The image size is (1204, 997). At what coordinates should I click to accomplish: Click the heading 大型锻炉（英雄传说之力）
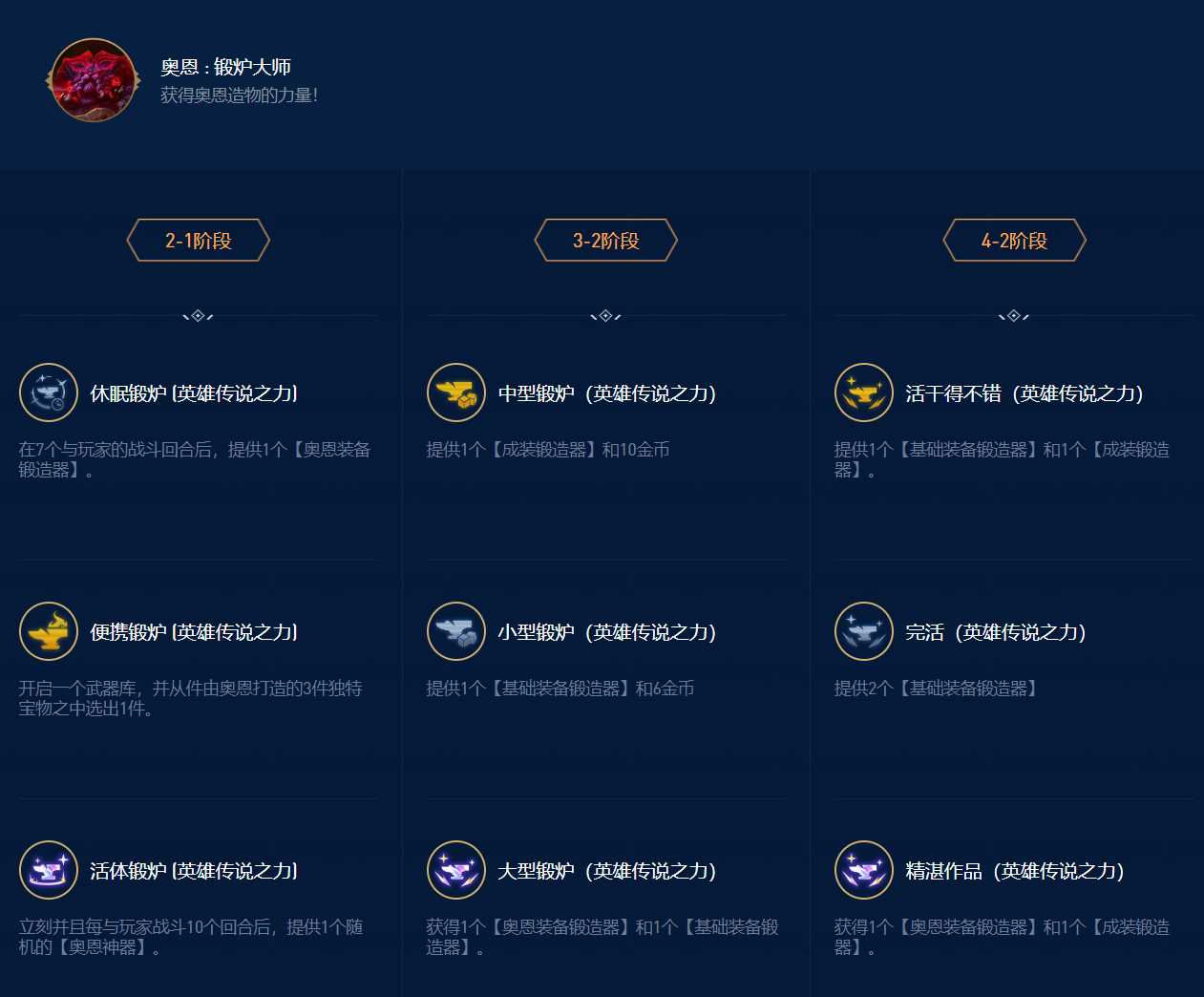pos(607,871)
